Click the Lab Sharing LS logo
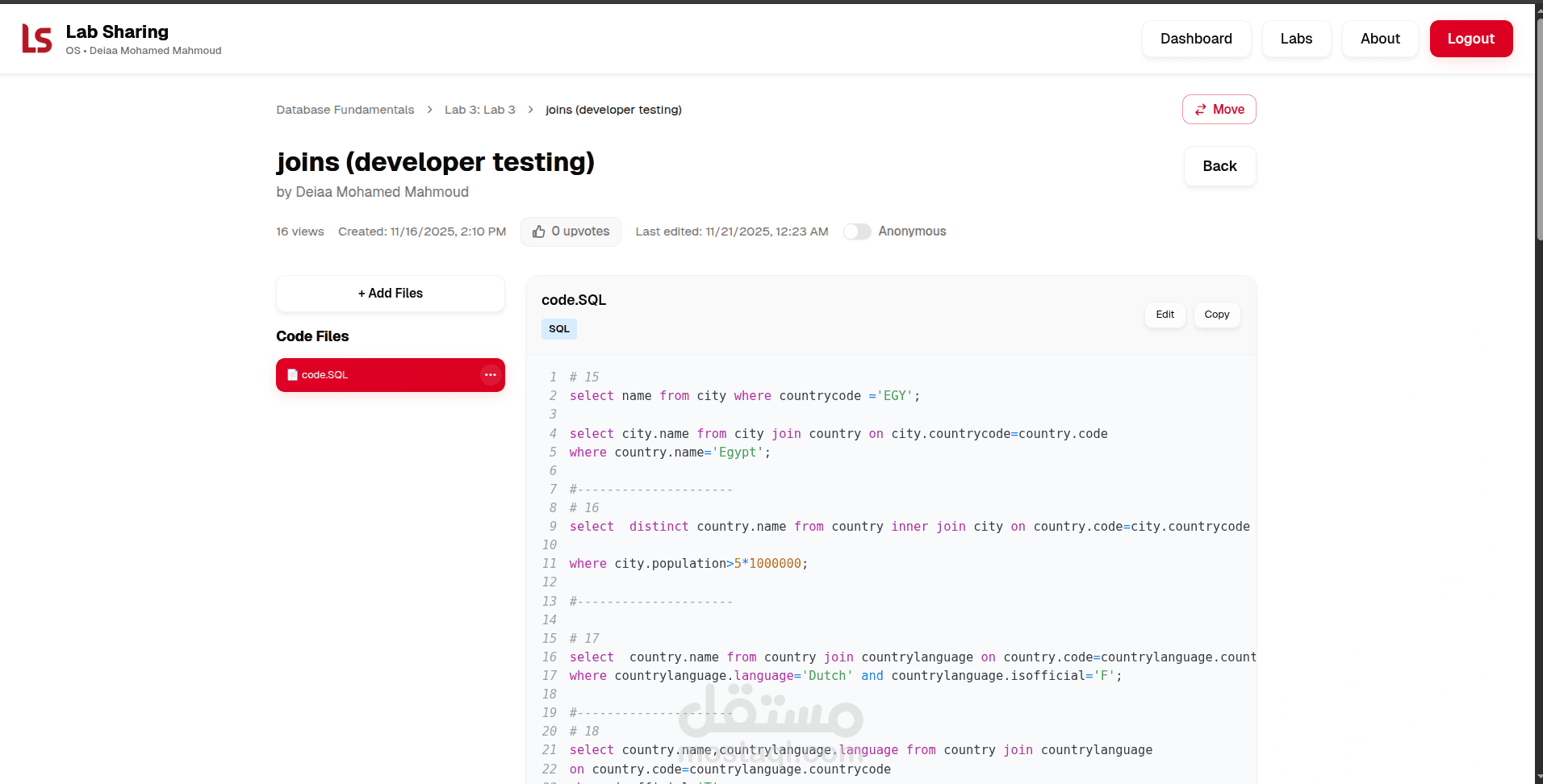The width and height of the screenshot is (1543, 784). (37, 39)
